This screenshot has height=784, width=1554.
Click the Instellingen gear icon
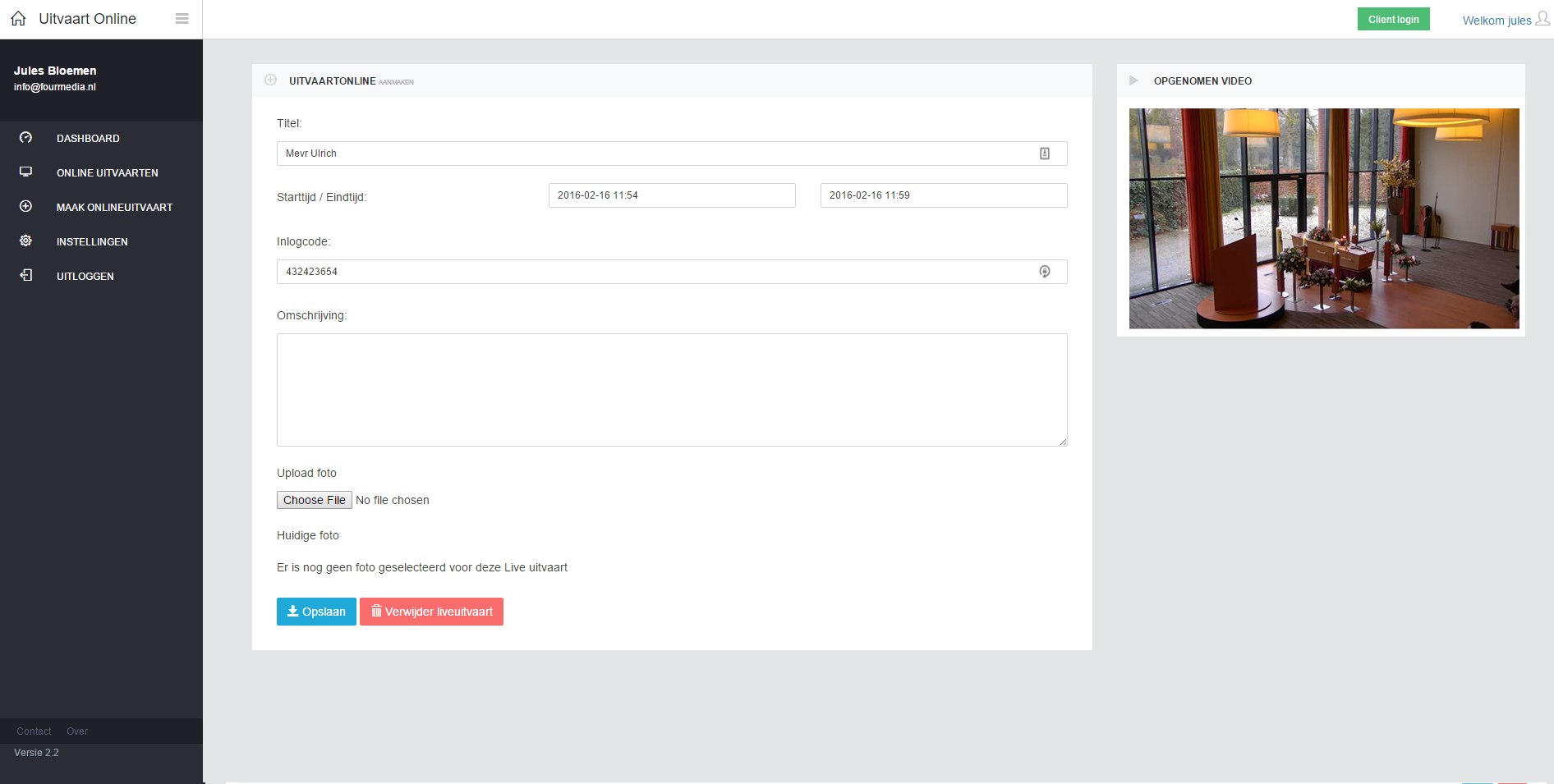tap(26, 241)
